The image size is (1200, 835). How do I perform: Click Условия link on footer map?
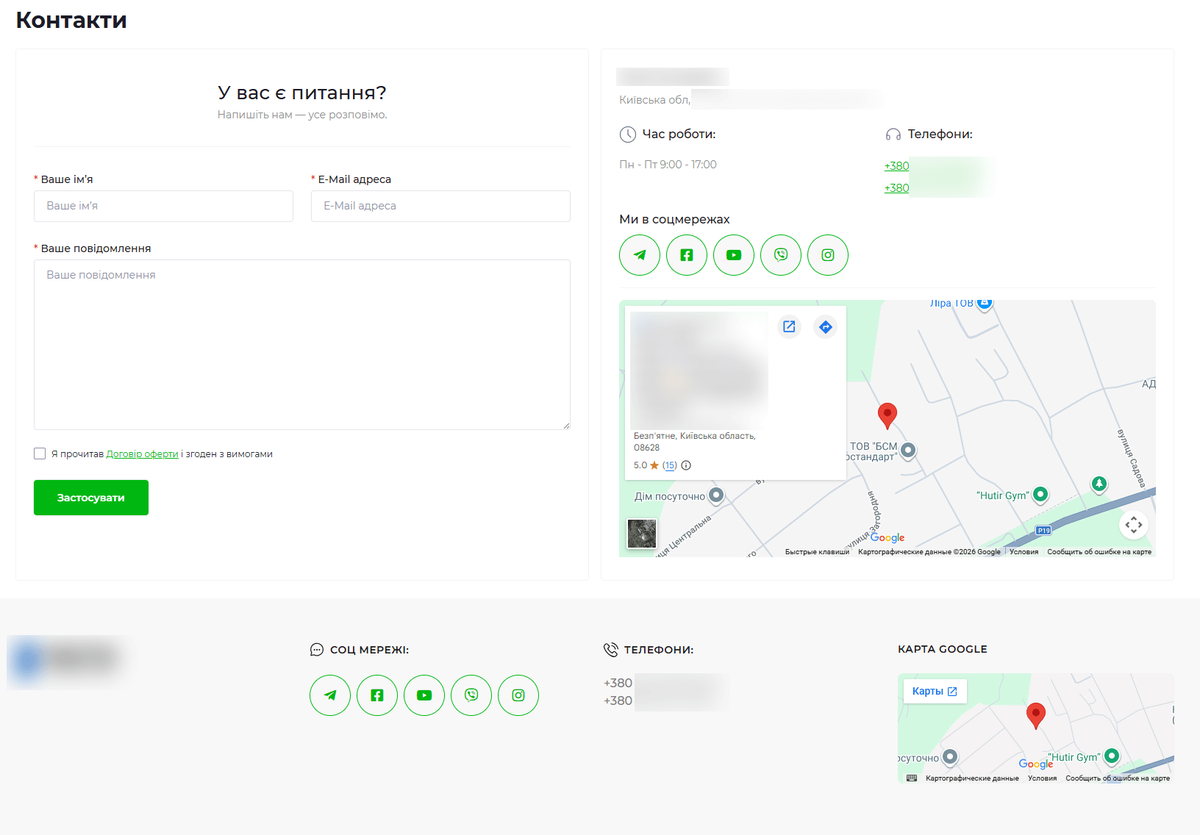click(x=1042, y=778)
